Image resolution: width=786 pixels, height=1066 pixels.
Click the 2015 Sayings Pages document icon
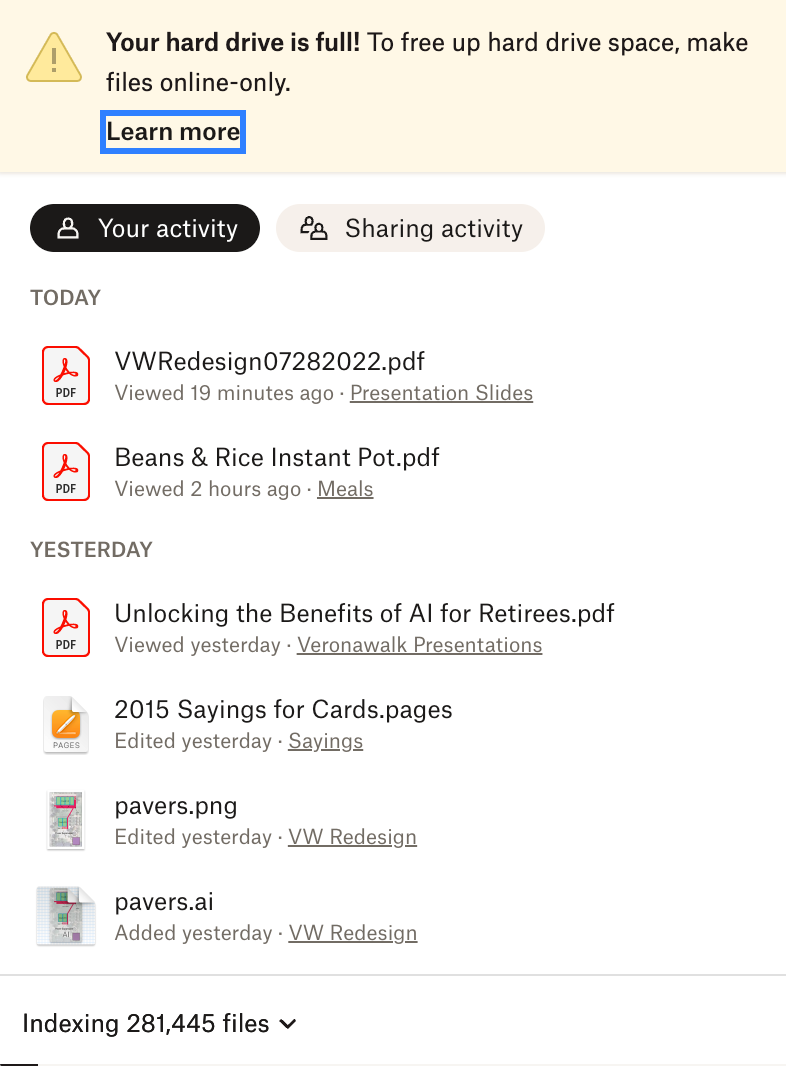(x=66, y=725)
